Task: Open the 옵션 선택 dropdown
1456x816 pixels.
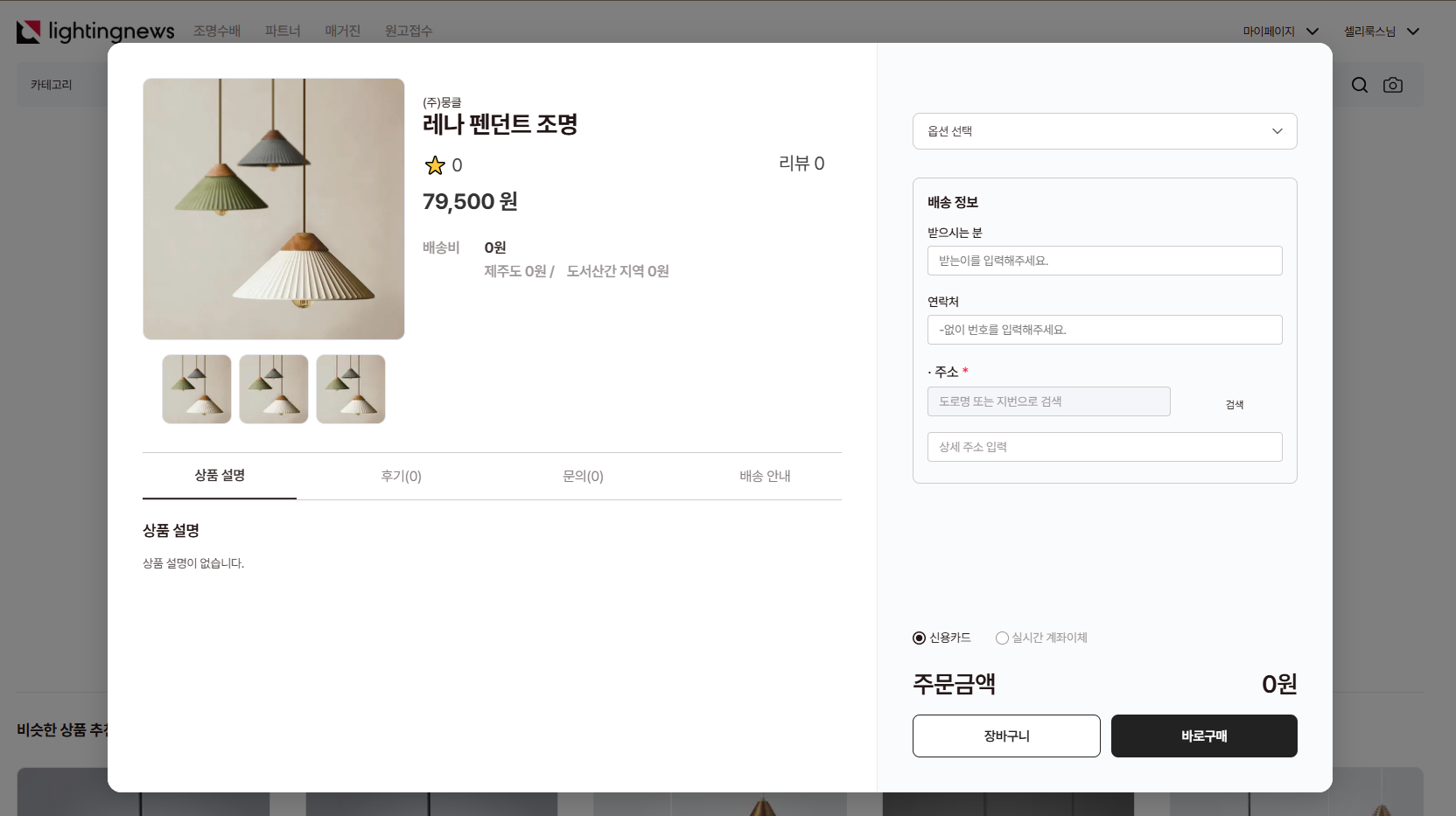Action: pyautogui.click(x=1104, y=131)
